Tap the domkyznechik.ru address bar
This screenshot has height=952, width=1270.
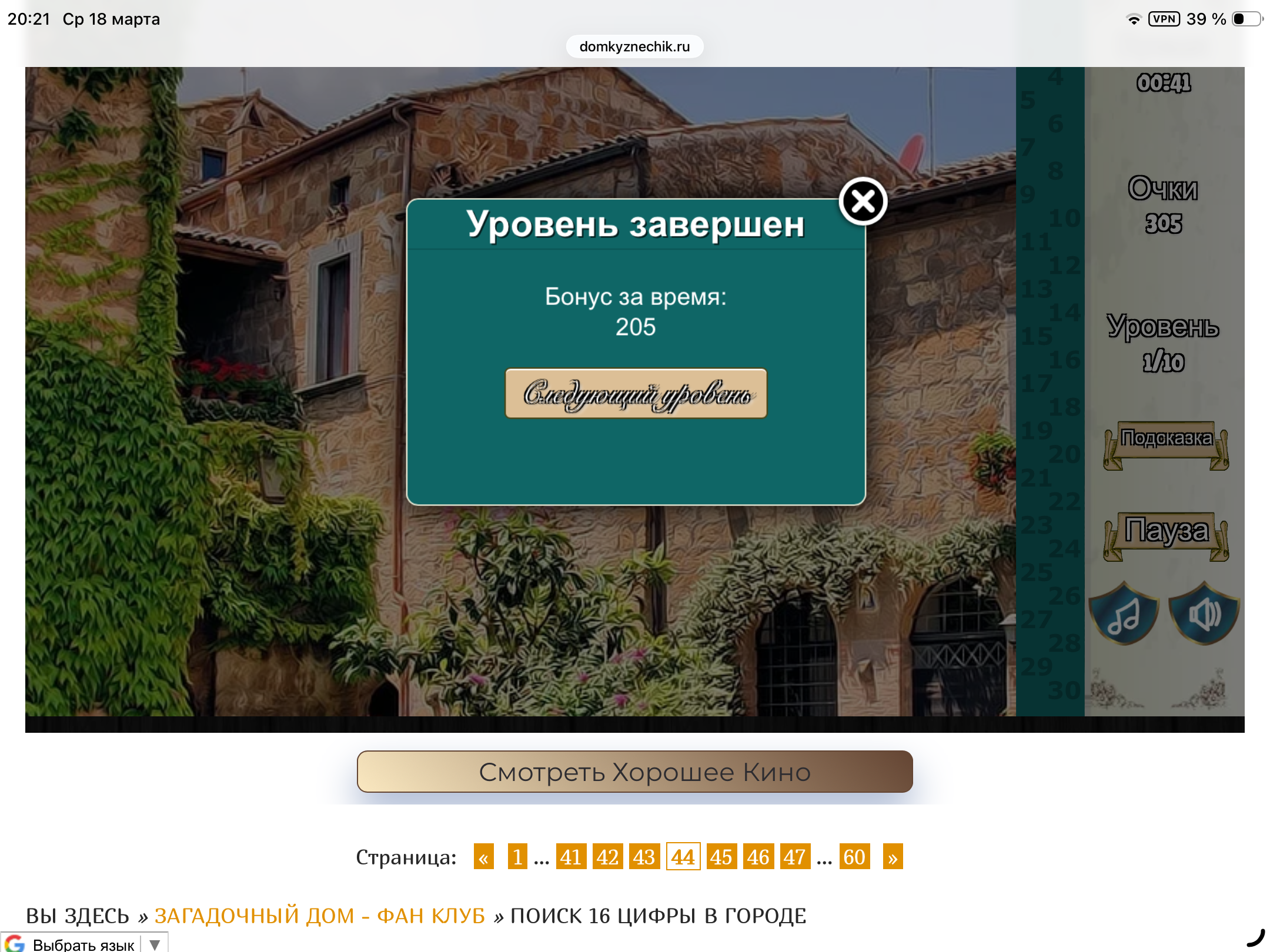[634, 46]
